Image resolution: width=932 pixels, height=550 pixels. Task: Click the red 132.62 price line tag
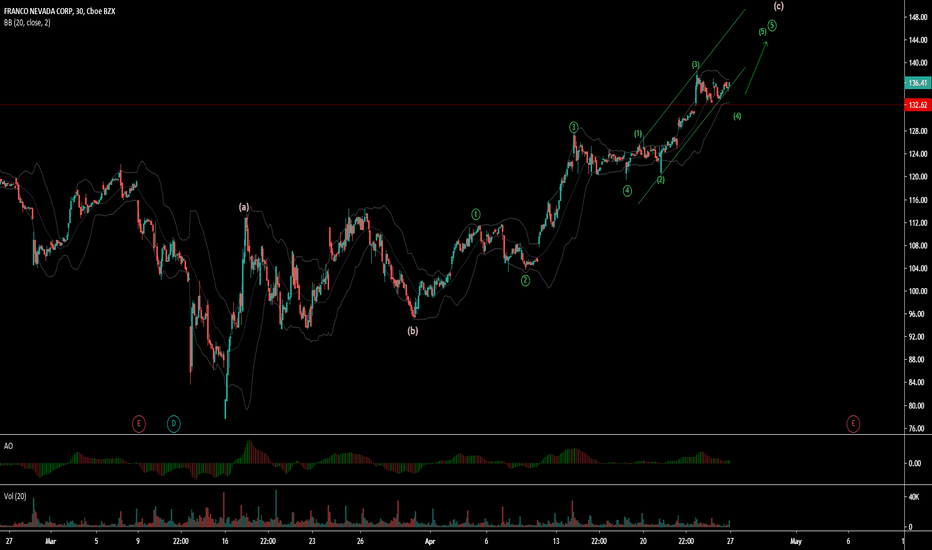coord(917,105)
